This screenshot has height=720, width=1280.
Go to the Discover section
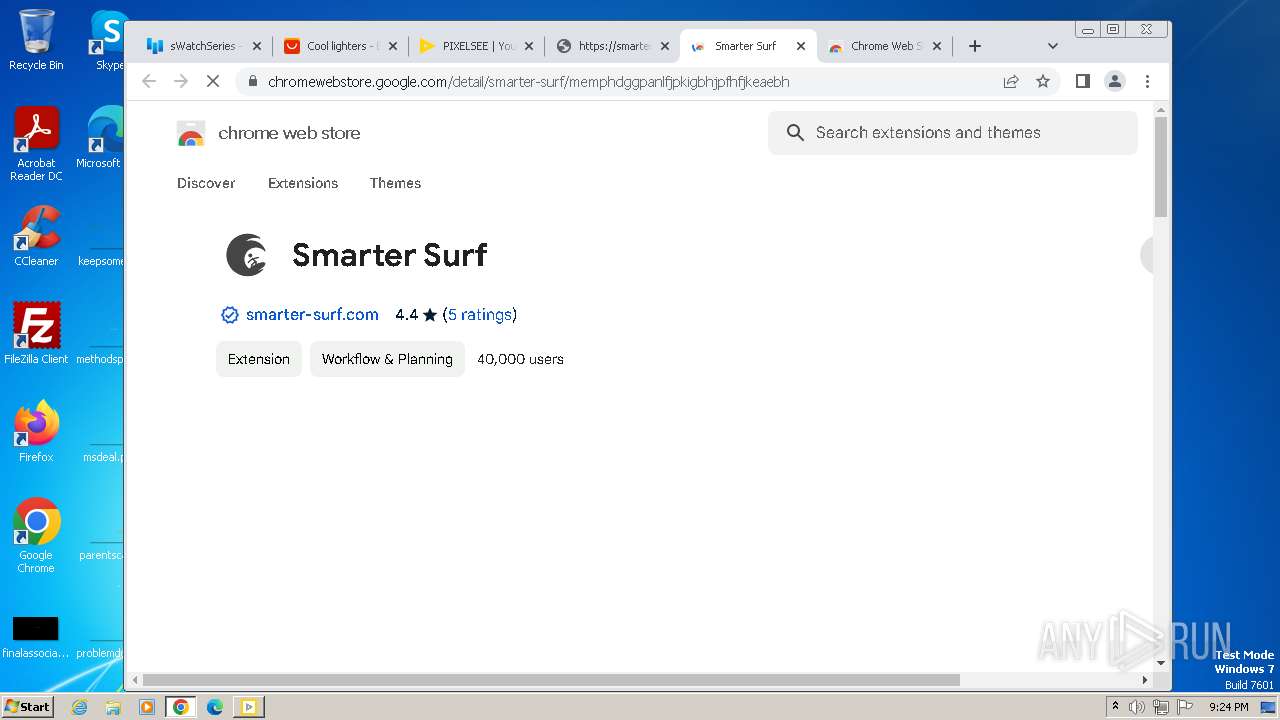(206, 183)
